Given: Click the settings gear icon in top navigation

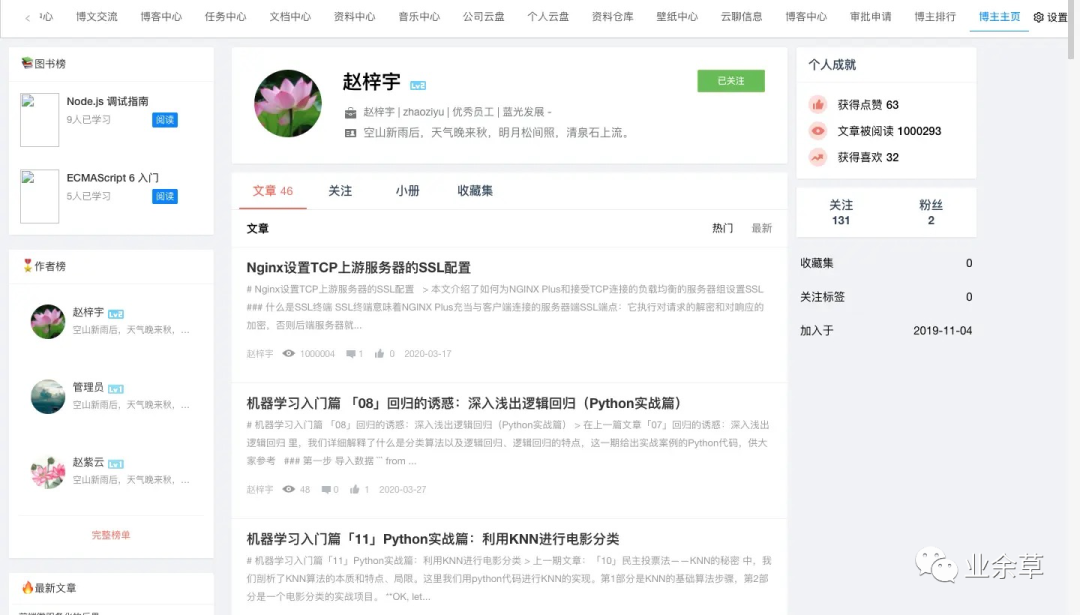Looking at the screenshot, I should coord(1039,17).
